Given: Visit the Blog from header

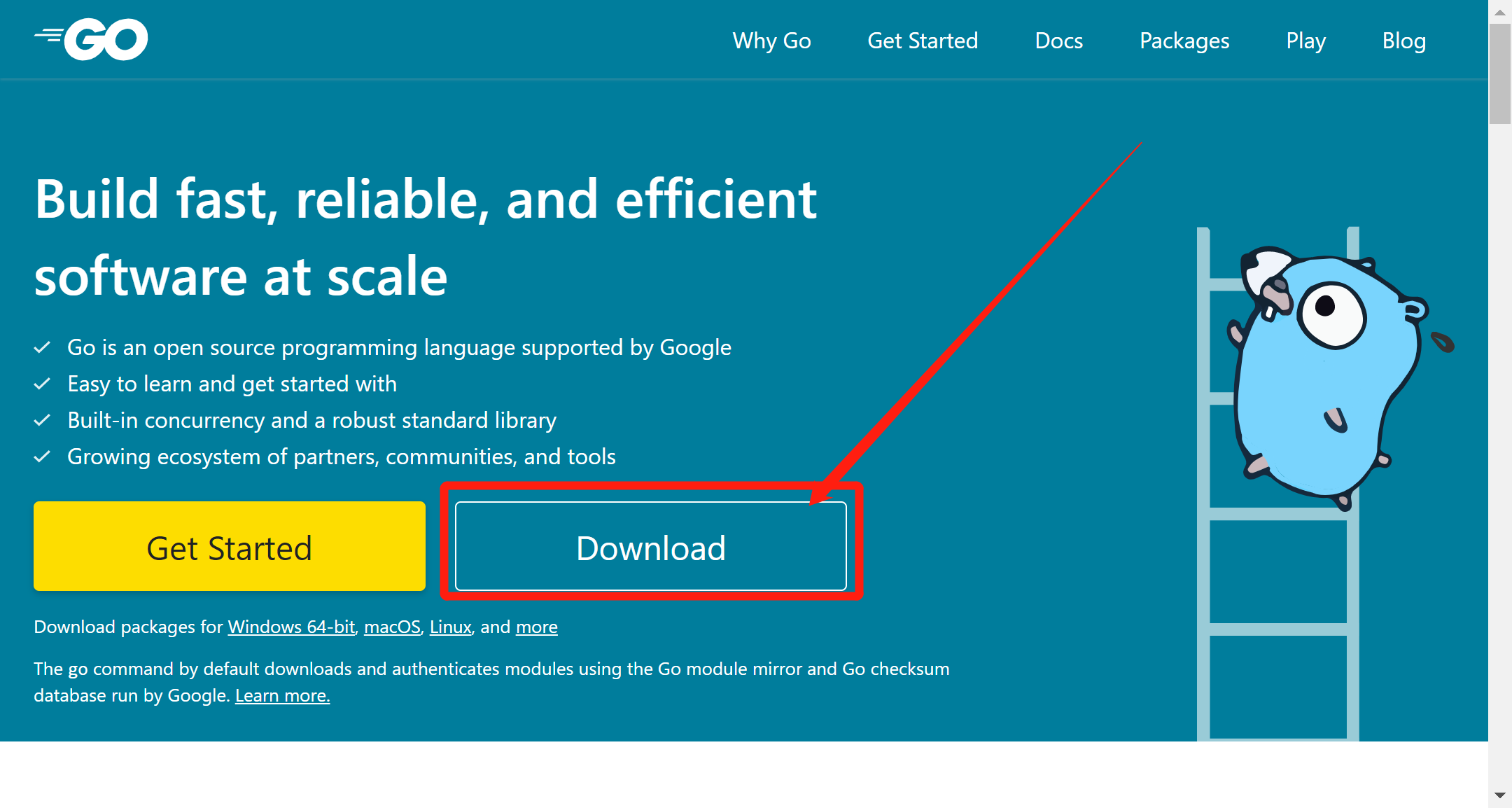Looking at the screenshot, I should pyautogui.click(x=1403, y=41).
